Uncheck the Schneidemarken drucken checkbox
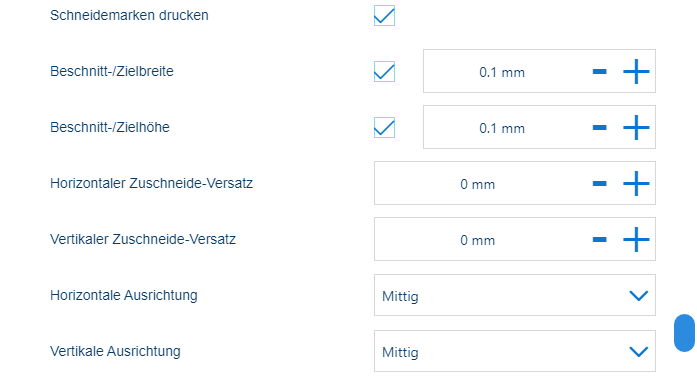 point(385,16)
